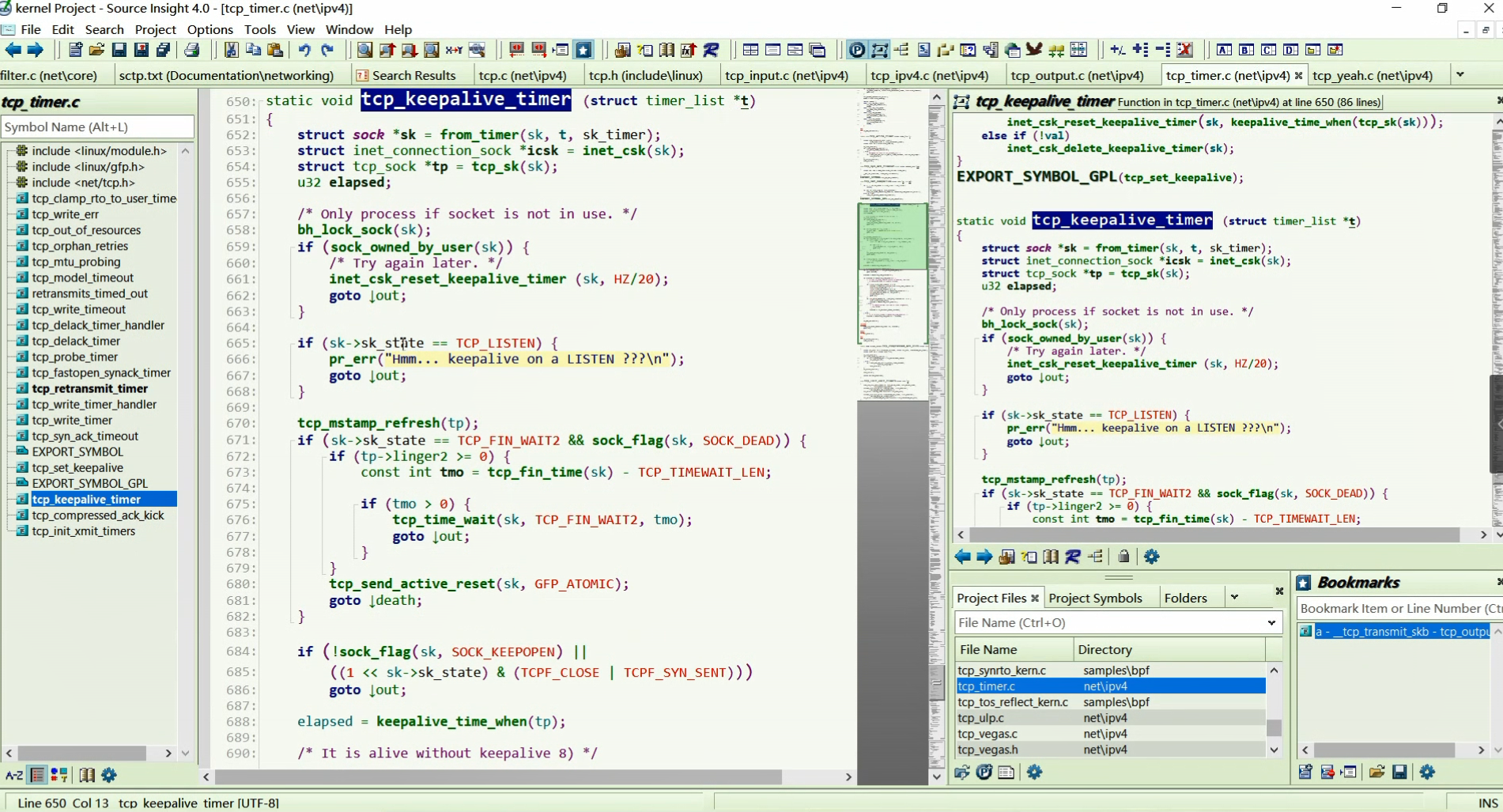The image size is (1503, 812).
Task: Paste using the clipboard toolbar icon
Action: coord(275,50)
